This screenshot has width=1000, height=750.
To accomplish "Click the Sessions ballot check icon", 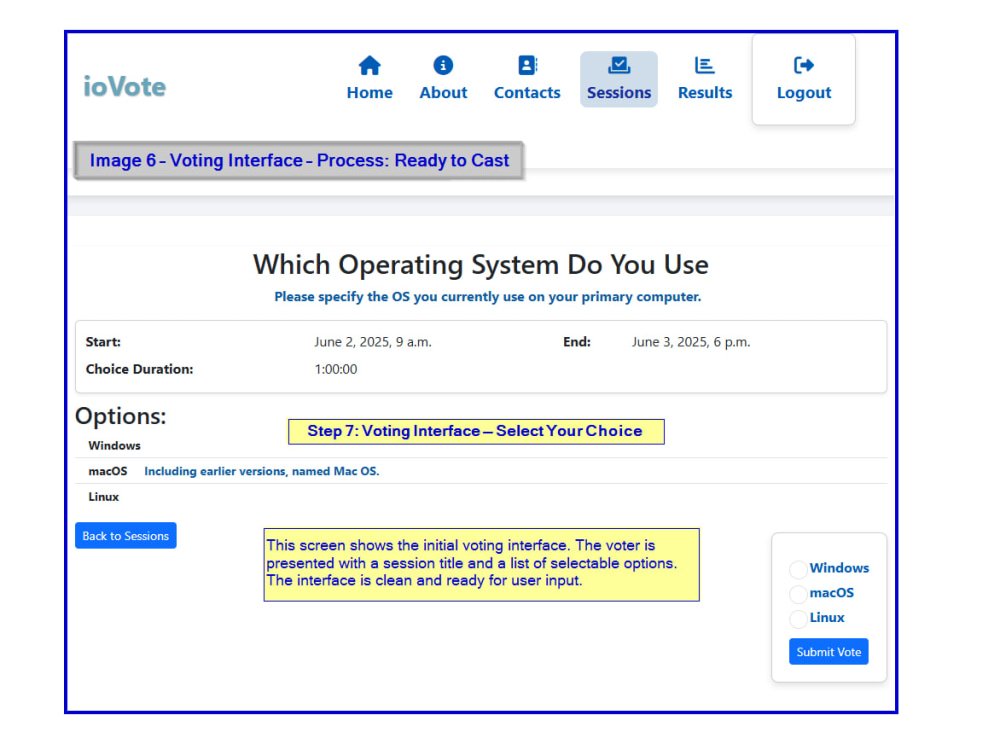I will click(619, 65).
